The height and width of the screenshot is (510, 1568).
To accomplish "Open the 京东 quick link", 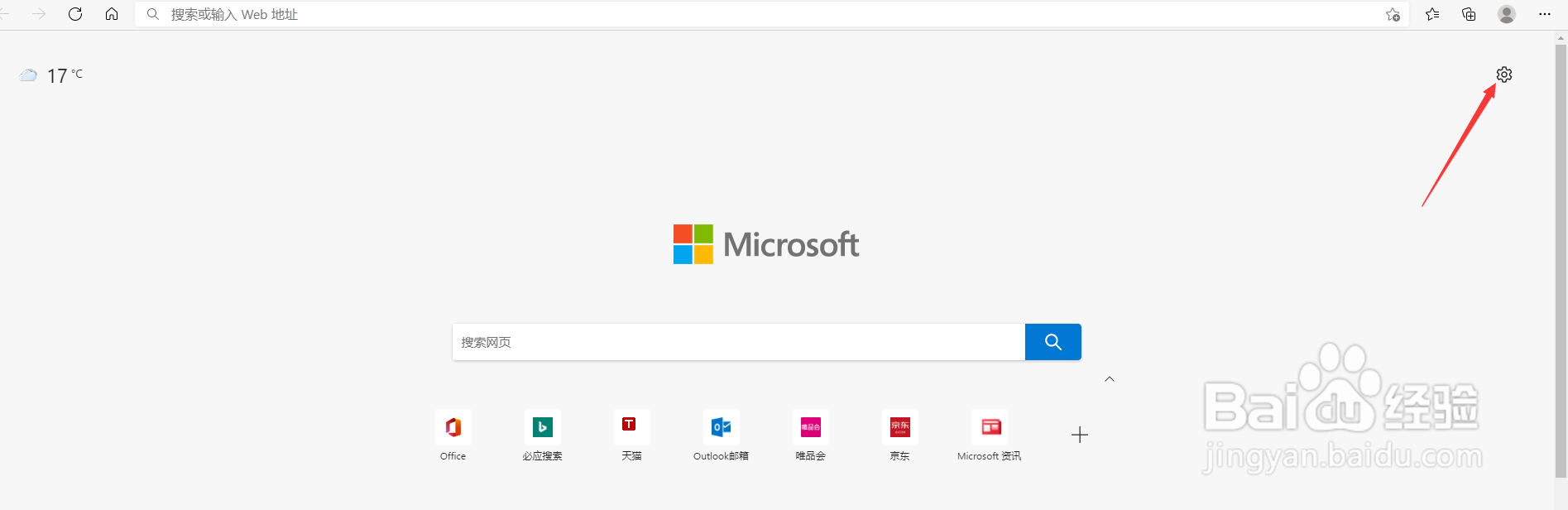I will pyautogui.click(x=899, y=427).
